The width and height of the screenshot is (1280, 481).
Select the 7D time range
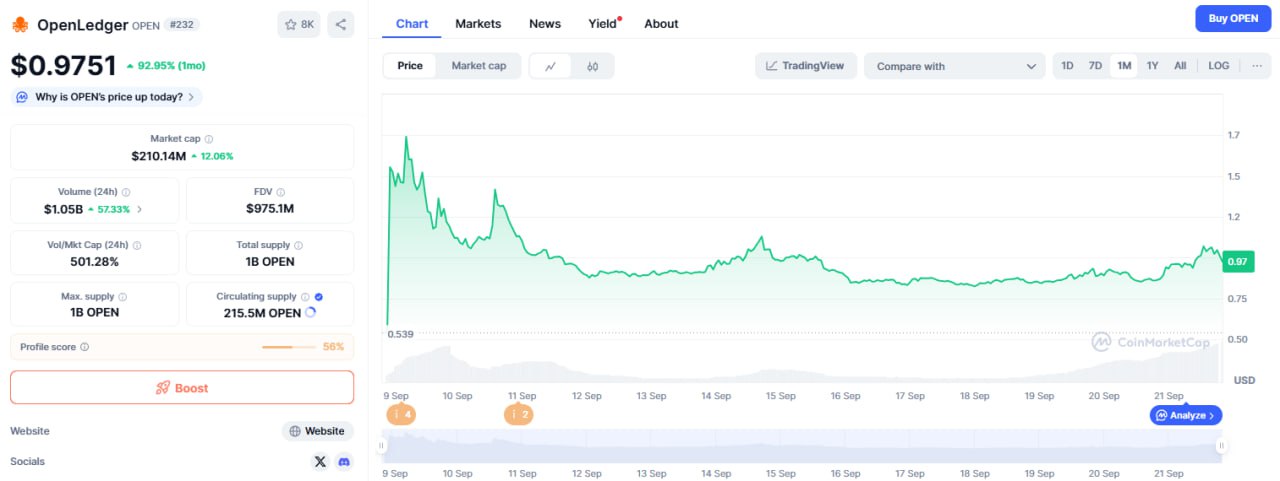point(1095,66)
